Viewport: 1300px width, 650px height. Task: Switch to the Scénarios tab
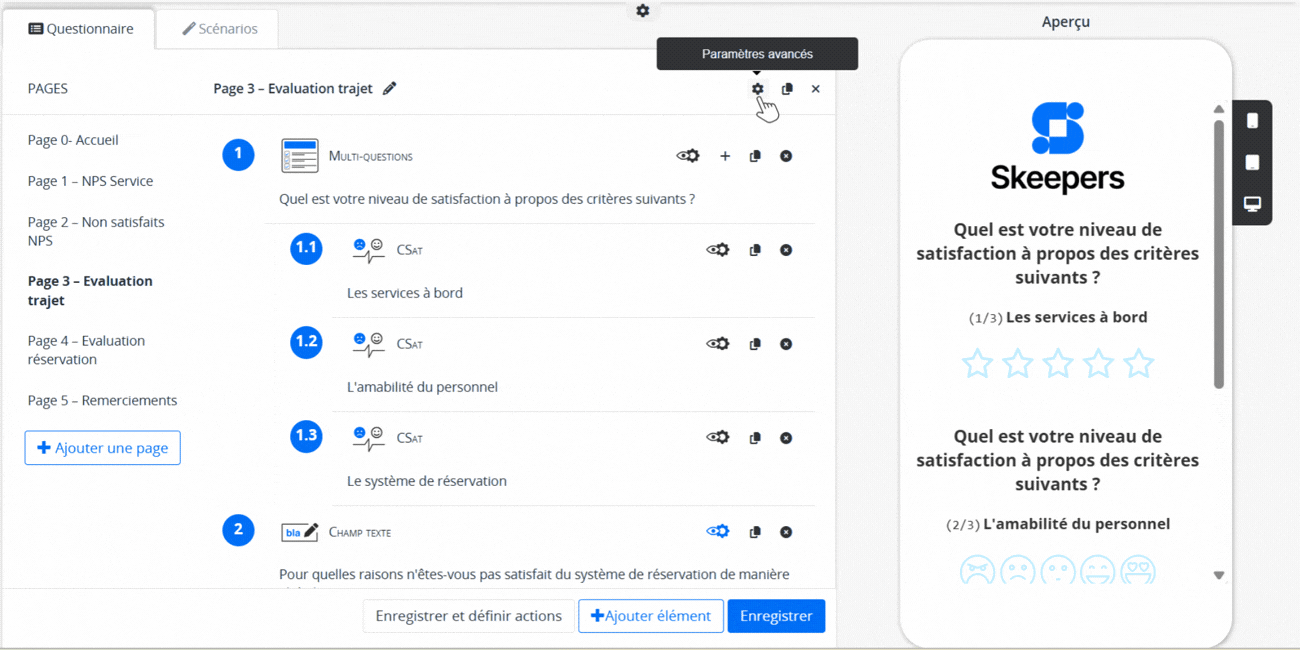[219, 29]
